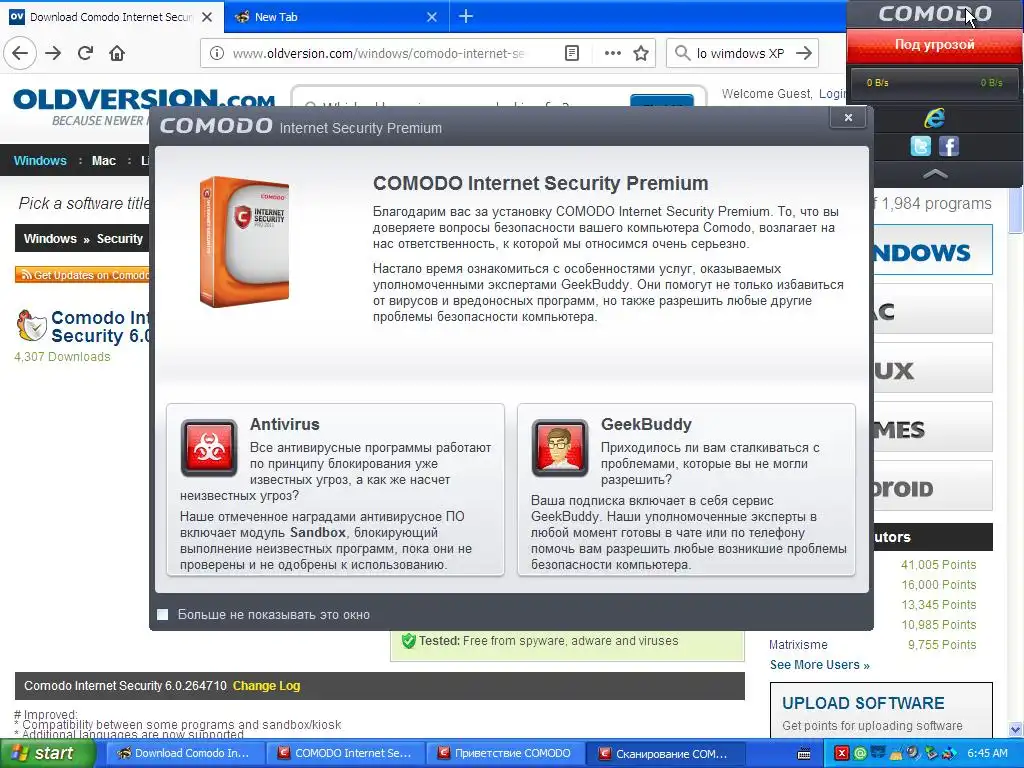
Task: Open the Change Log link
Action: [x=266, y=686]
